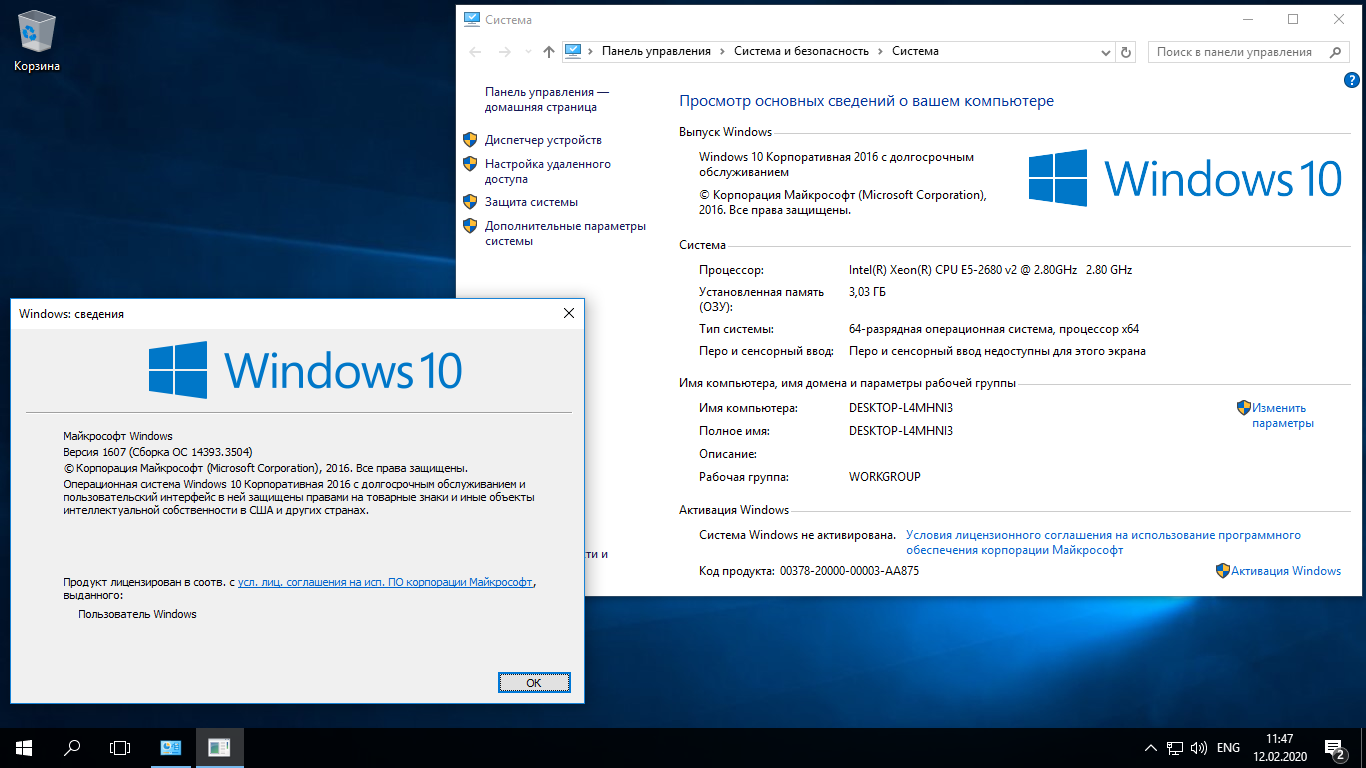Minimize the Система window
1366x768 pixels.
coord(1247,19)
